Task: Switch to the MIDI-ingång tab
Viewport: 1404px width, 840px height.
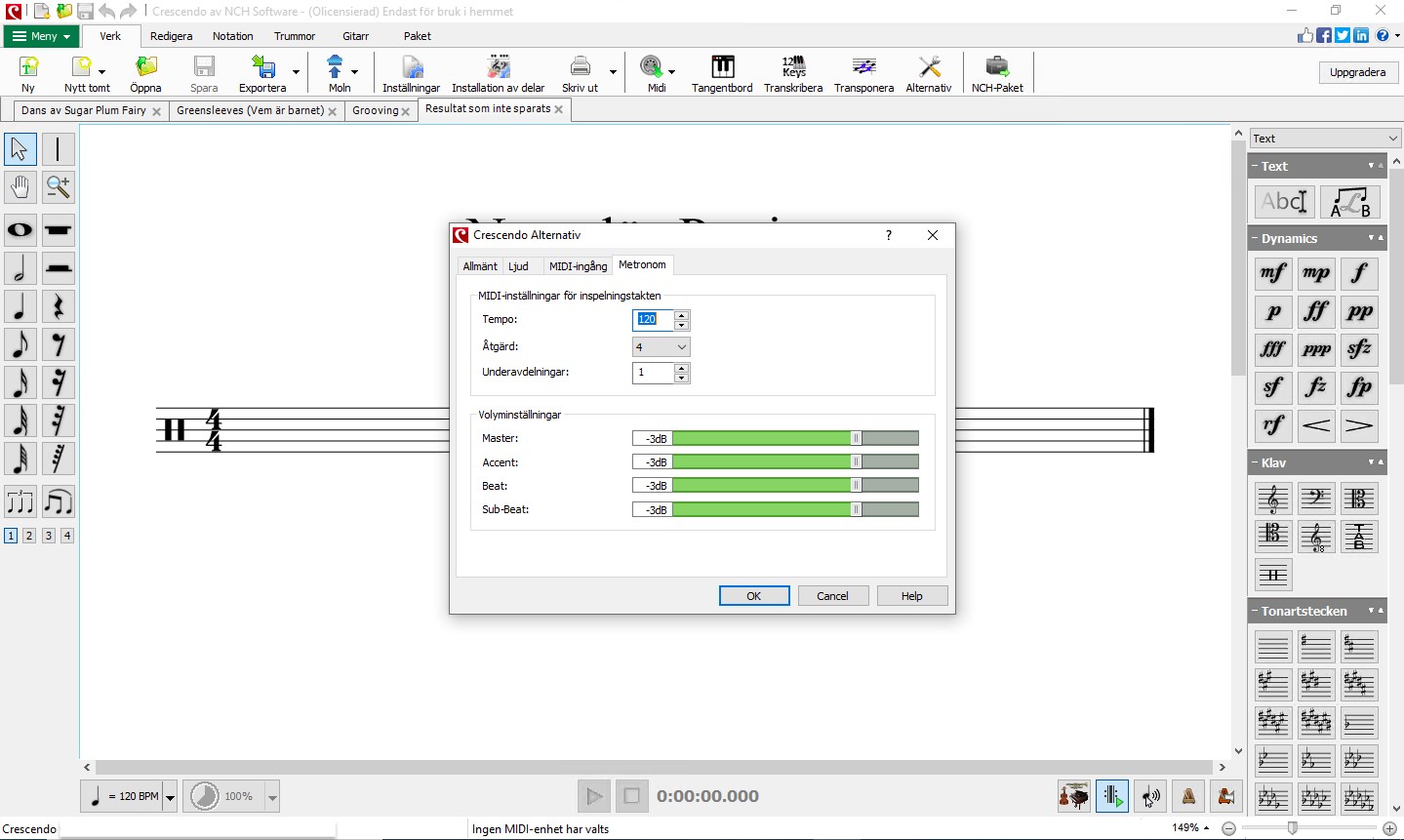Action: [x=578, y=266]
